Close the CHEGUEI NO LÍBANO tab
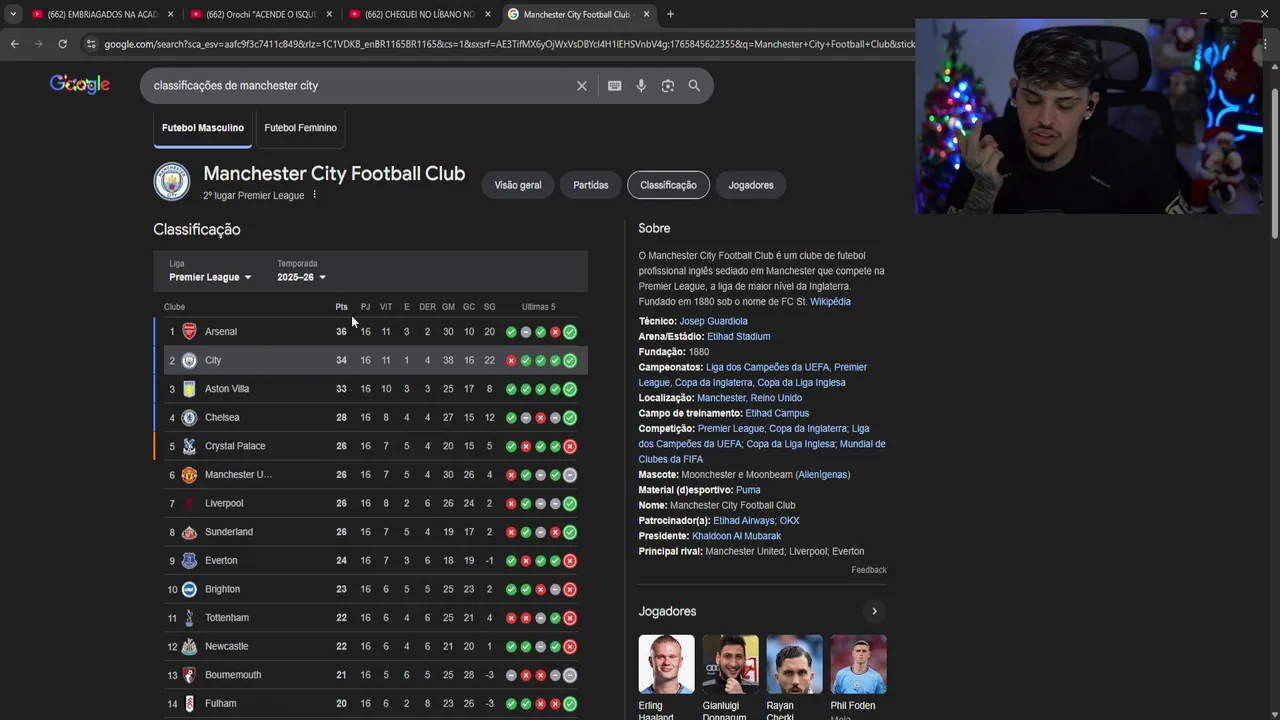The width and height of the screenshot is (1280, 720). pyautogui.click(x=488, y=14)
